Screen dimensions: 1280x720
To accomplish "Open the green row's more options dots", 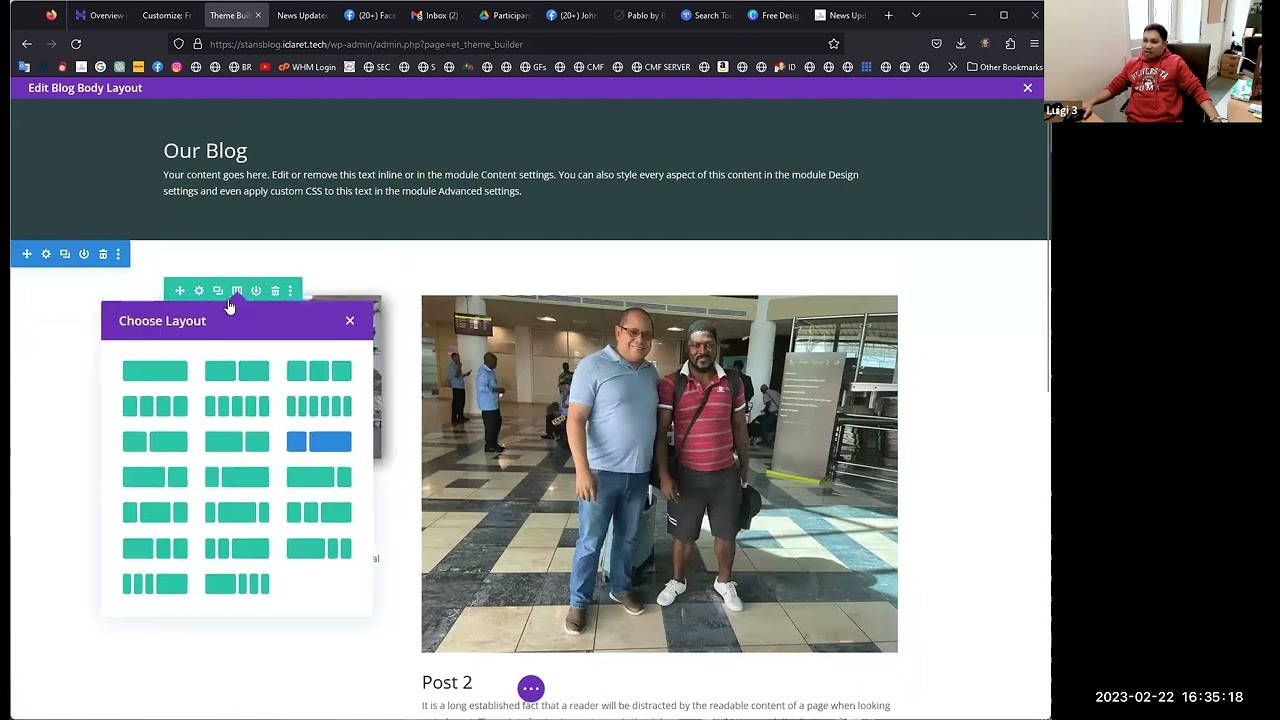I will coord(290,291).
